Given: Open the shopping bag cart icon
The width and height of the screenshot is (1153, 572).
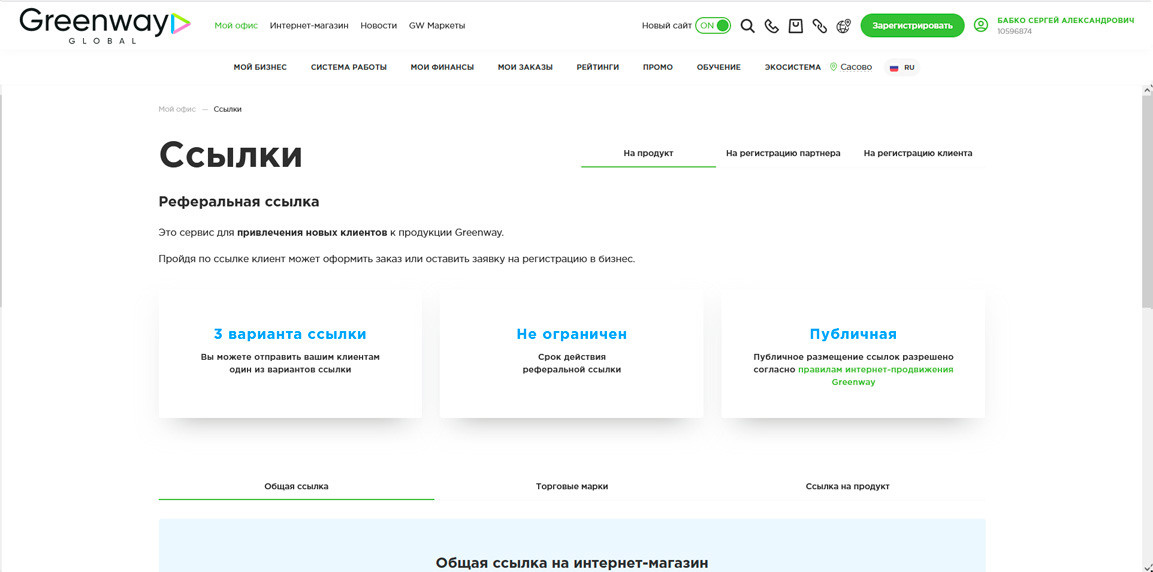Looking at the screenshot, I should point(796,26).
